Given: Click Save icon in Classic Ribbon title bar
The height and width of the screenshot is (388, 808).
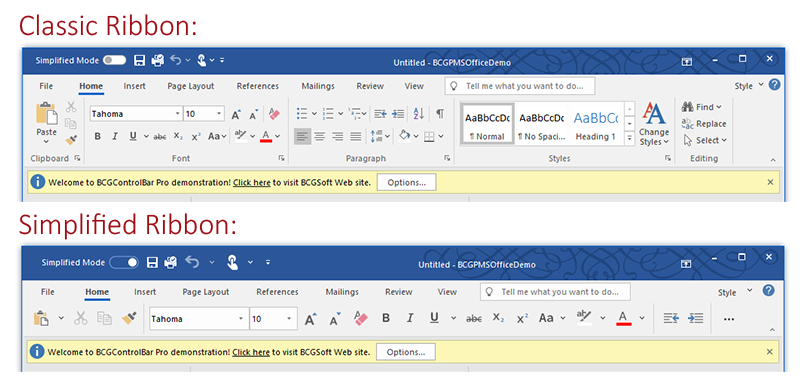Looking at the screenshot, I should [x=139, y=60].
